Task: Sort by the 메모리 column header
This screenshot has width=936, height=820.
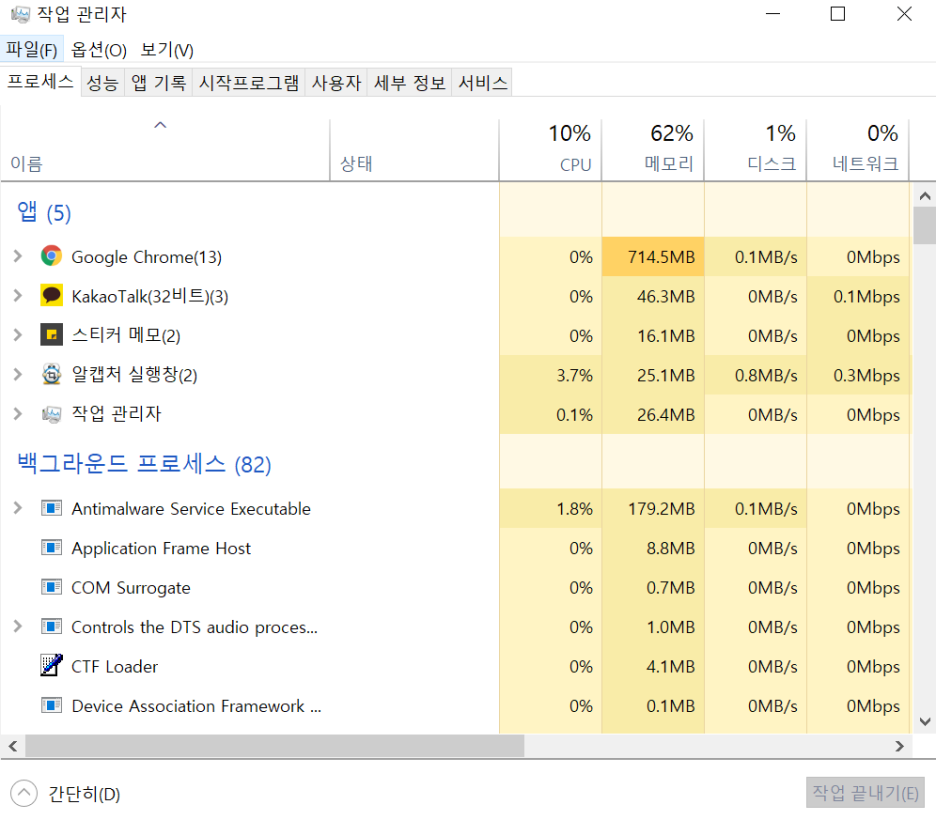Action: pyautogui.click(x=653, y=149)
